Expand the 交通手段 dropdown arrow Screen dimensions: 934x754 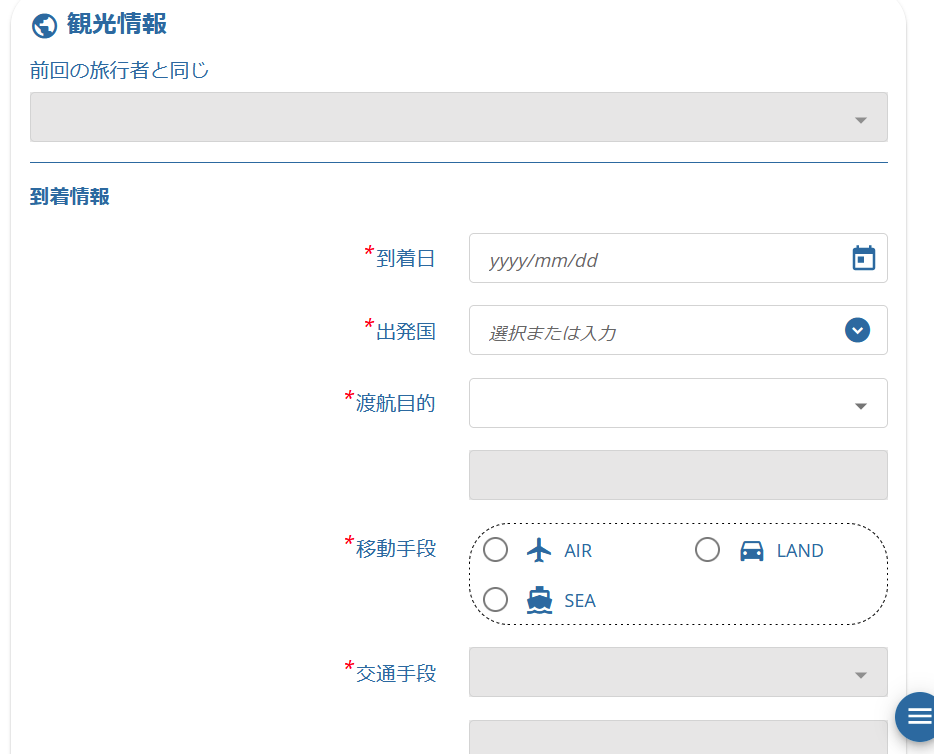click(x=860, y=674)
